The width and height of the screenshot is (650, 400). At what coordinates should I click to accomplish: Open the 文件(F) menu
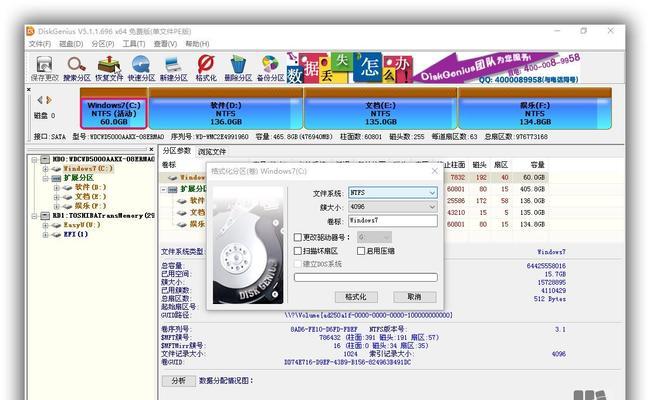point(39,44)
